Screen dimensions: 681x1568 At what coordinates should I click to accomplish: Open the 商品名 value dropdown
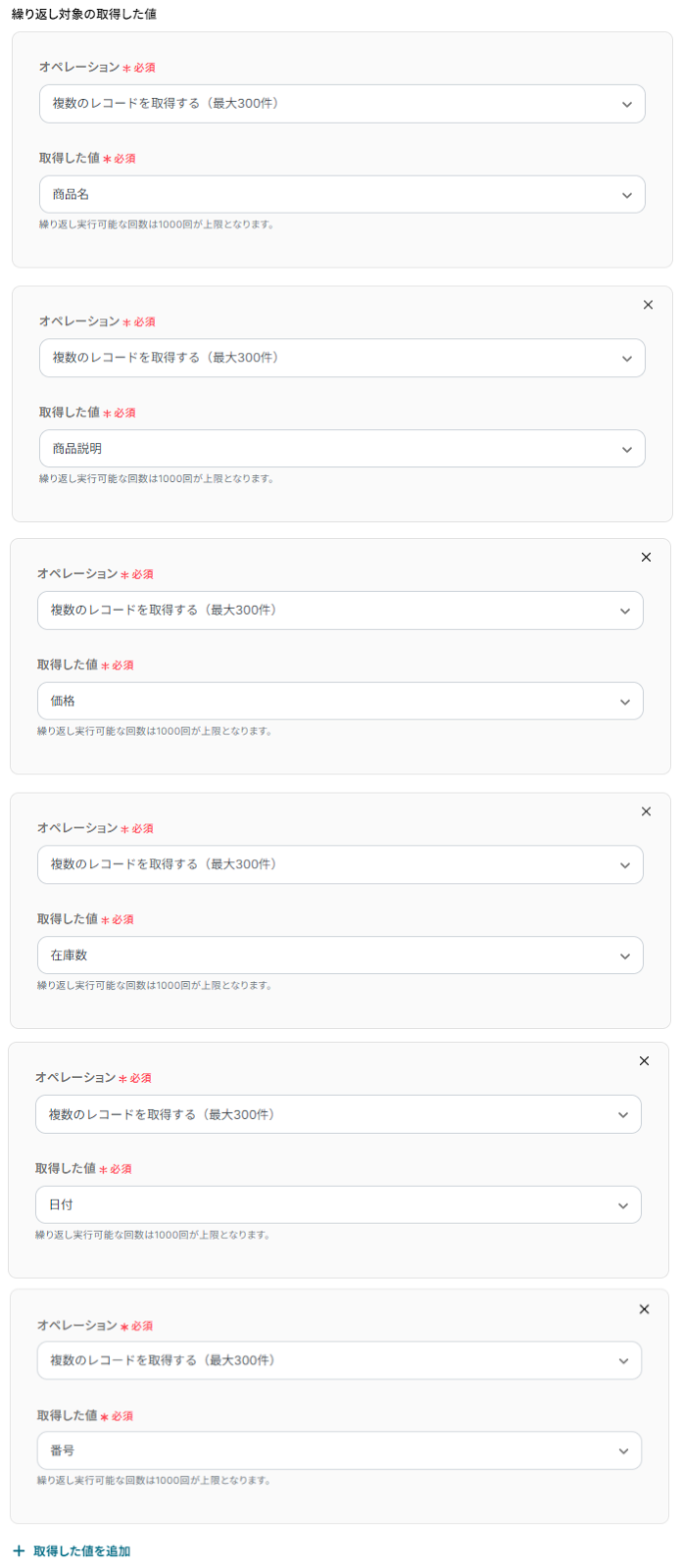pos(341,194)
